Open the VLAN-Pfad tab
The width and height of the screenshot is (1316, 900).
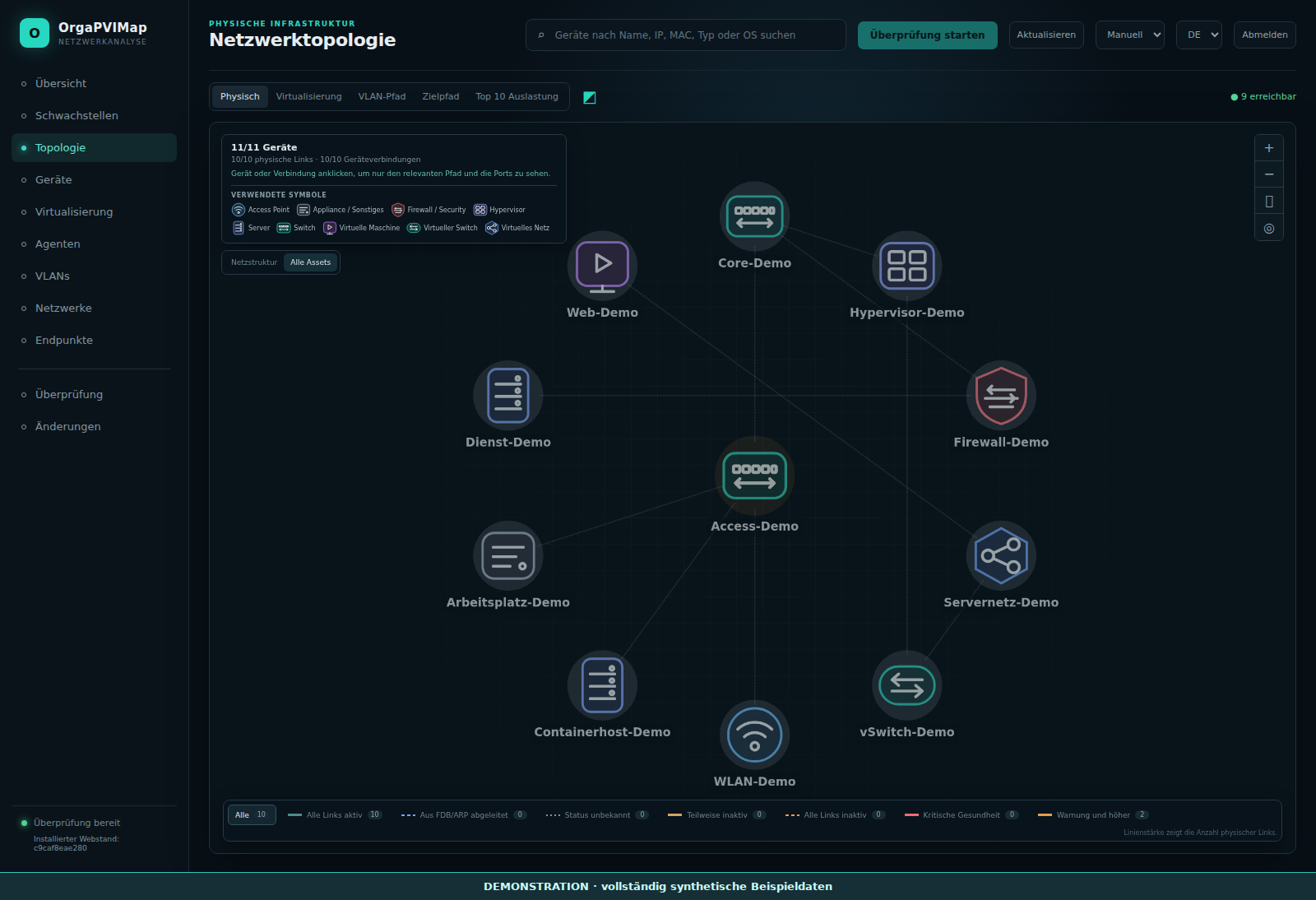tap(382, 96)
